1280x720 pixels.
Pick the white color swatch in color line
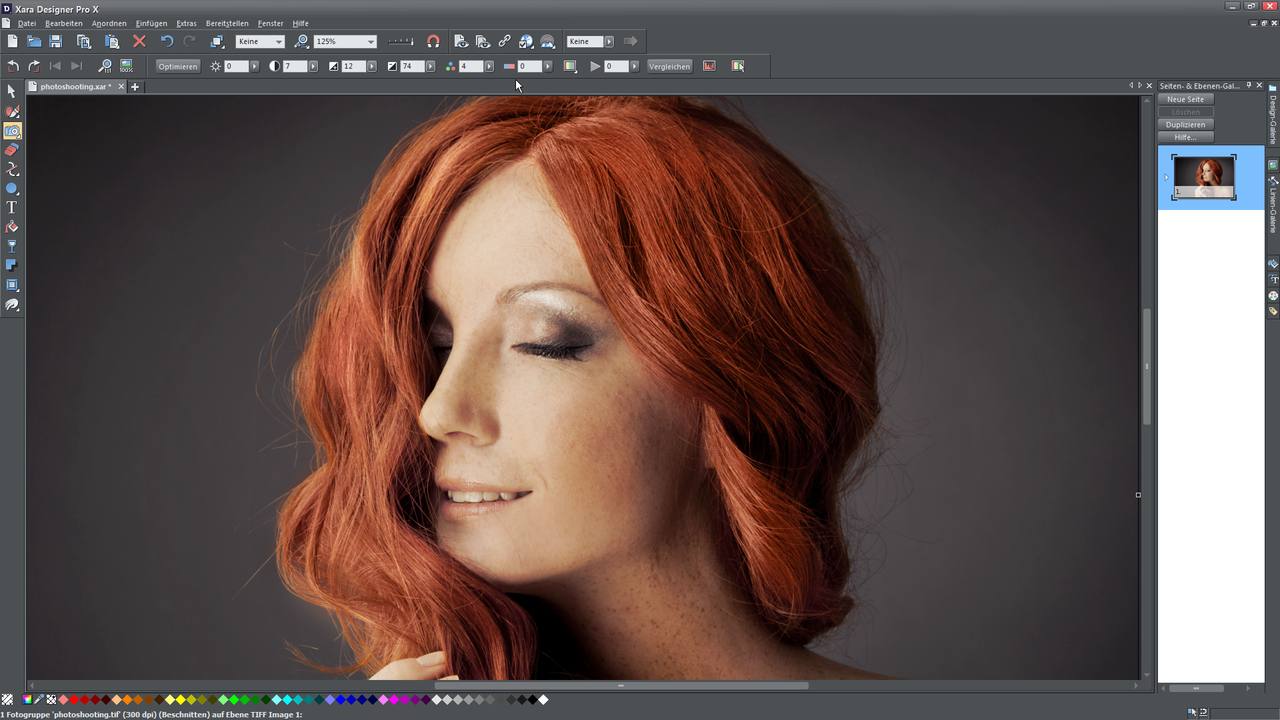click(543, 700)
